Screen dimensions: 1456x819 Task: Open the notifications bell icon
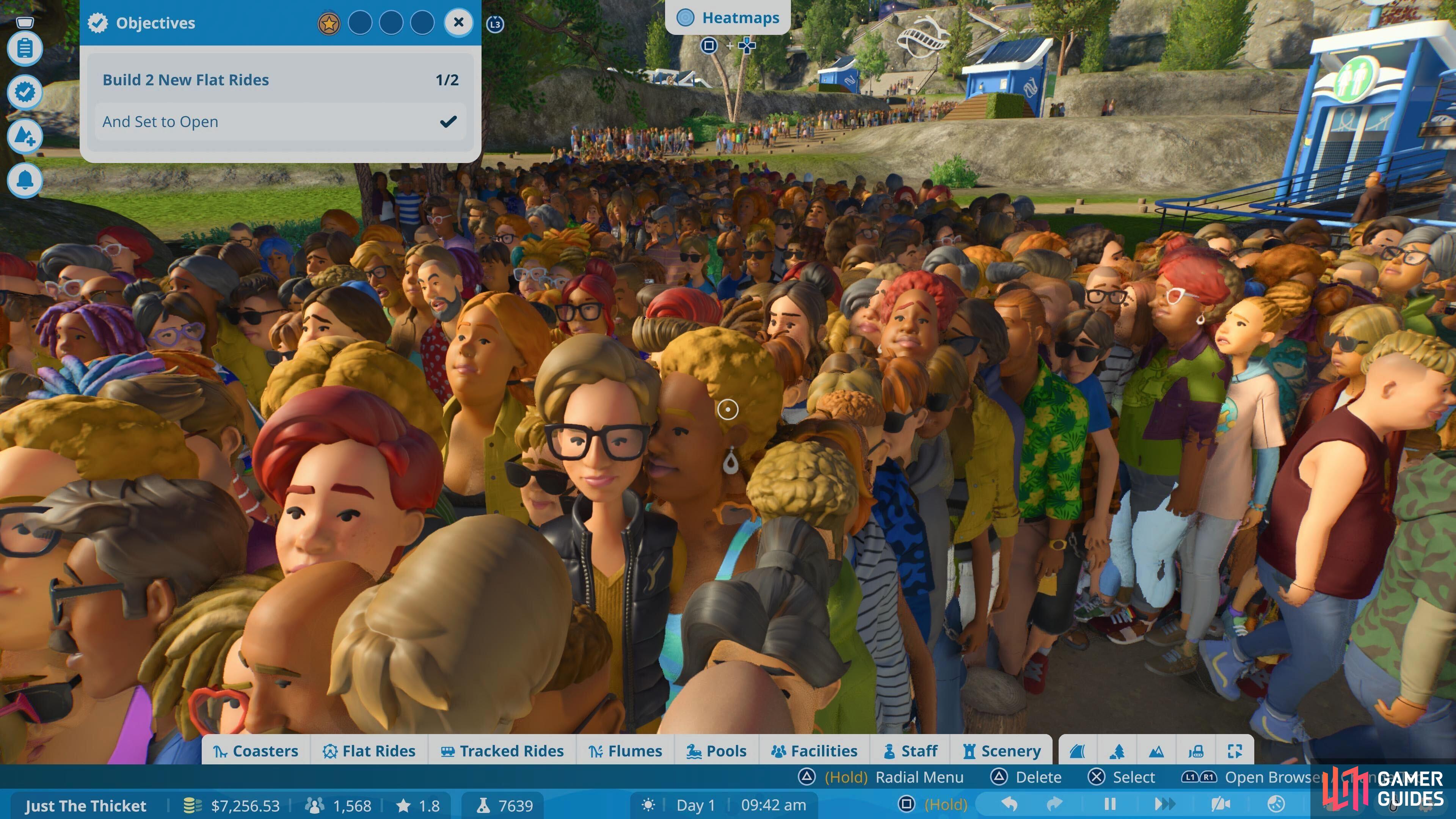tap(24, 180)
